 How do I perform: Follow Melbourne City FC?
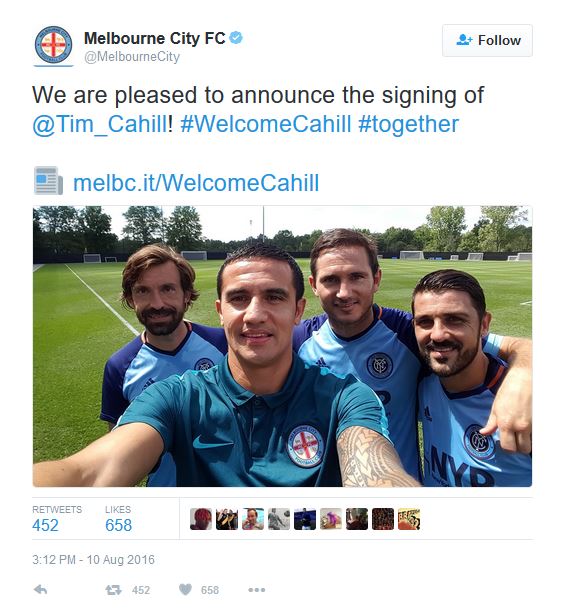pyautogui.click(x=487, y=41)
